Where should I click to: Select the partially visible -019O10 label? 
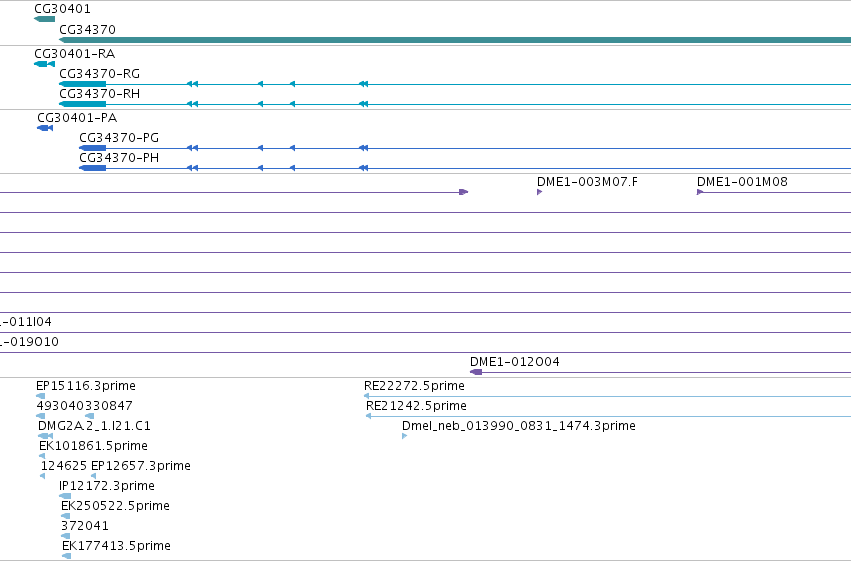pos(29,342)
